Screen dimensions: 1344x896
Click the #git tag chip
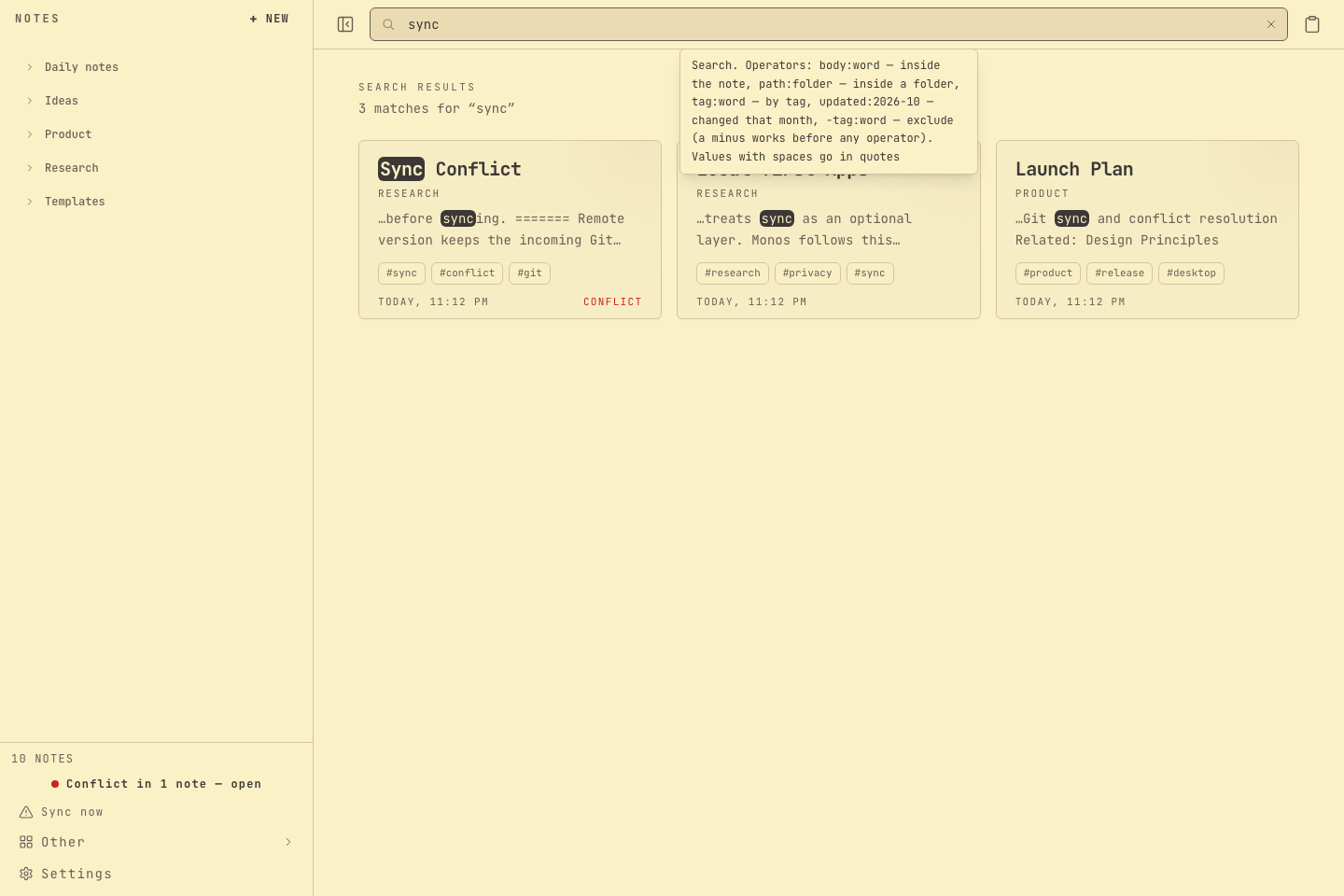[x=529, y=273]
